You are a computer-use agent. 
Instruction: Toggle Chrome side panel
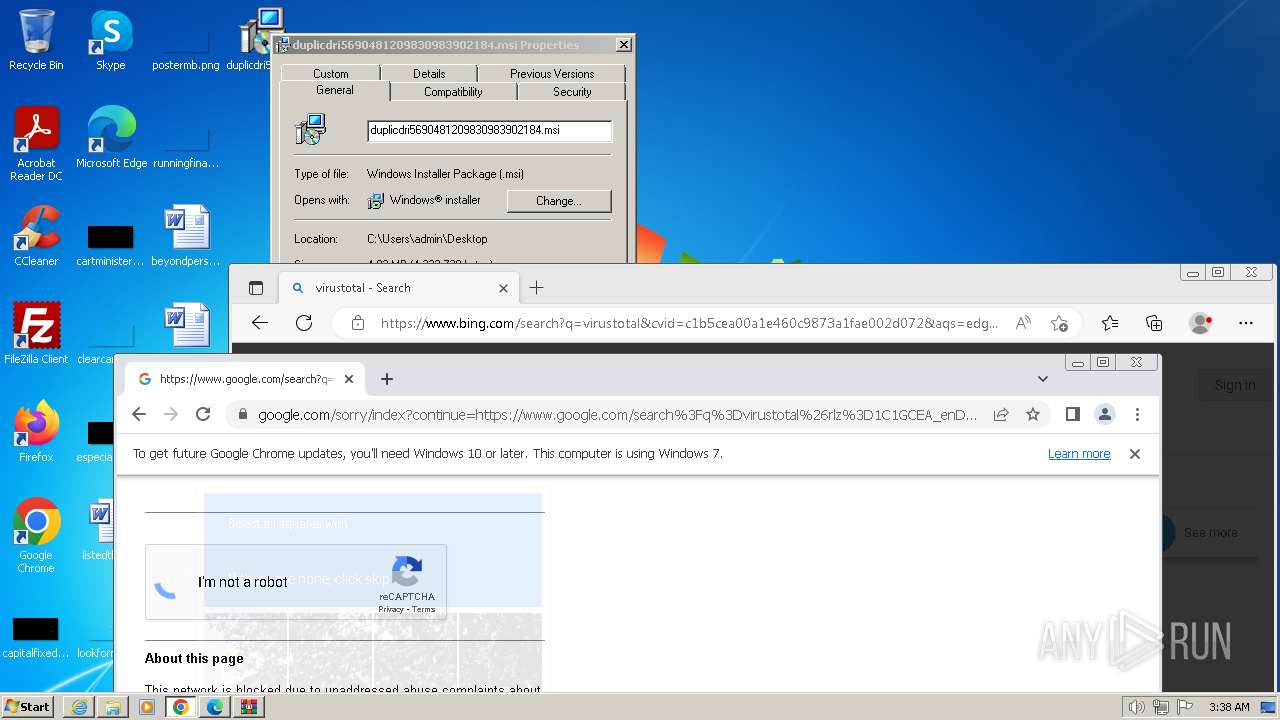(x=1073, y=414)
